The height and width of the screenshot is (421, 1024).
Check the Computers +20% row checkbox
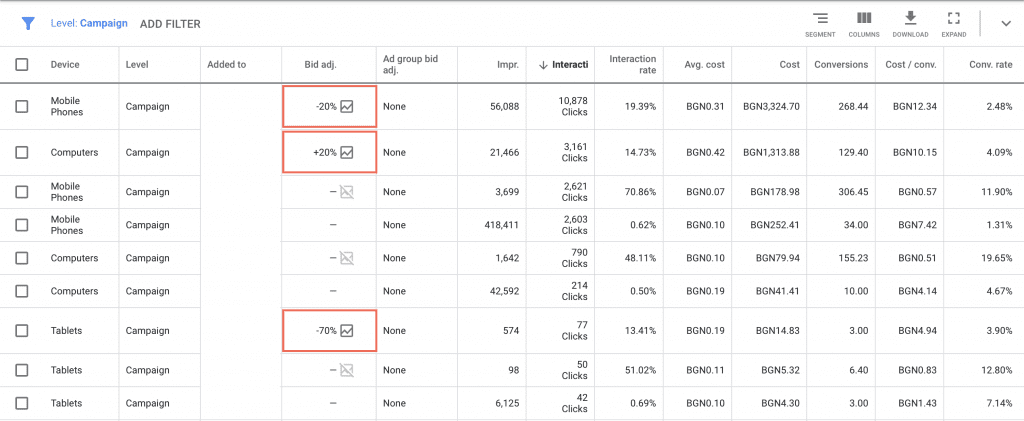coord(22,153)
